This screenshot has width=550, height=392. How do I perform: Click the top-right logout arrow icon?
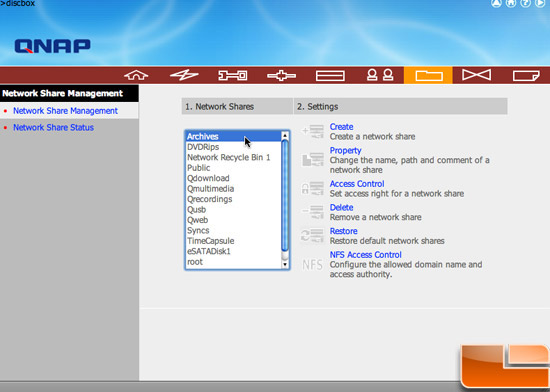click(540, 3)
